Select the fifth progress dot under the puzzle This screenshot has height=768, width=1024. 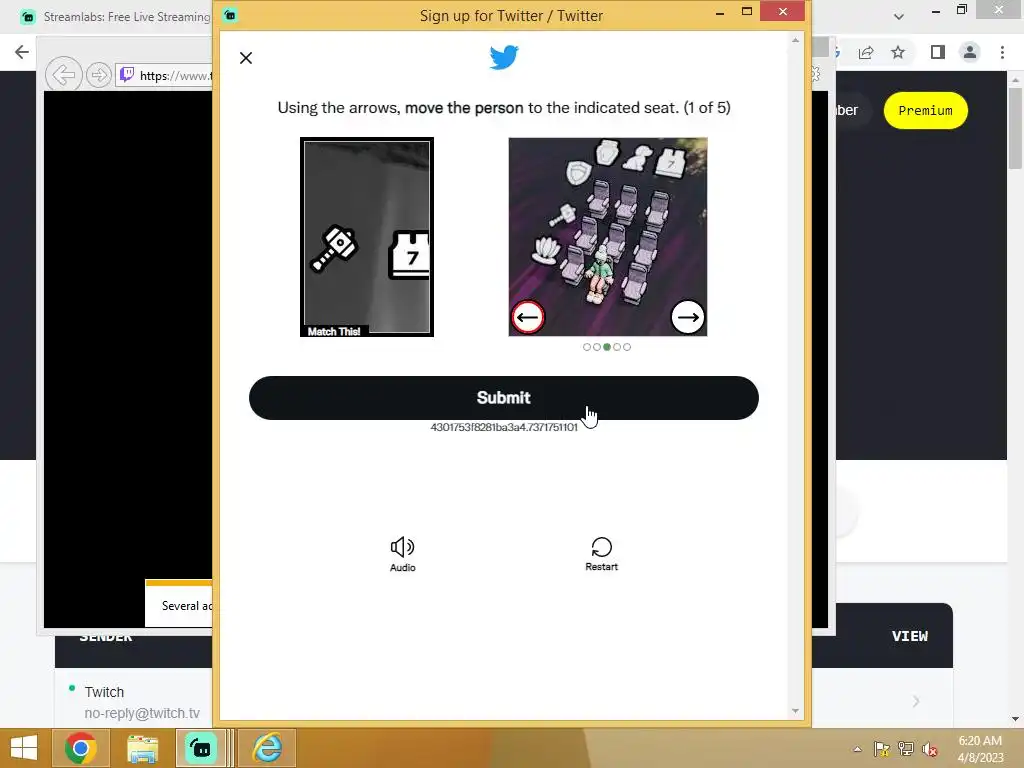pyautogui.click(x=627, y=347)
